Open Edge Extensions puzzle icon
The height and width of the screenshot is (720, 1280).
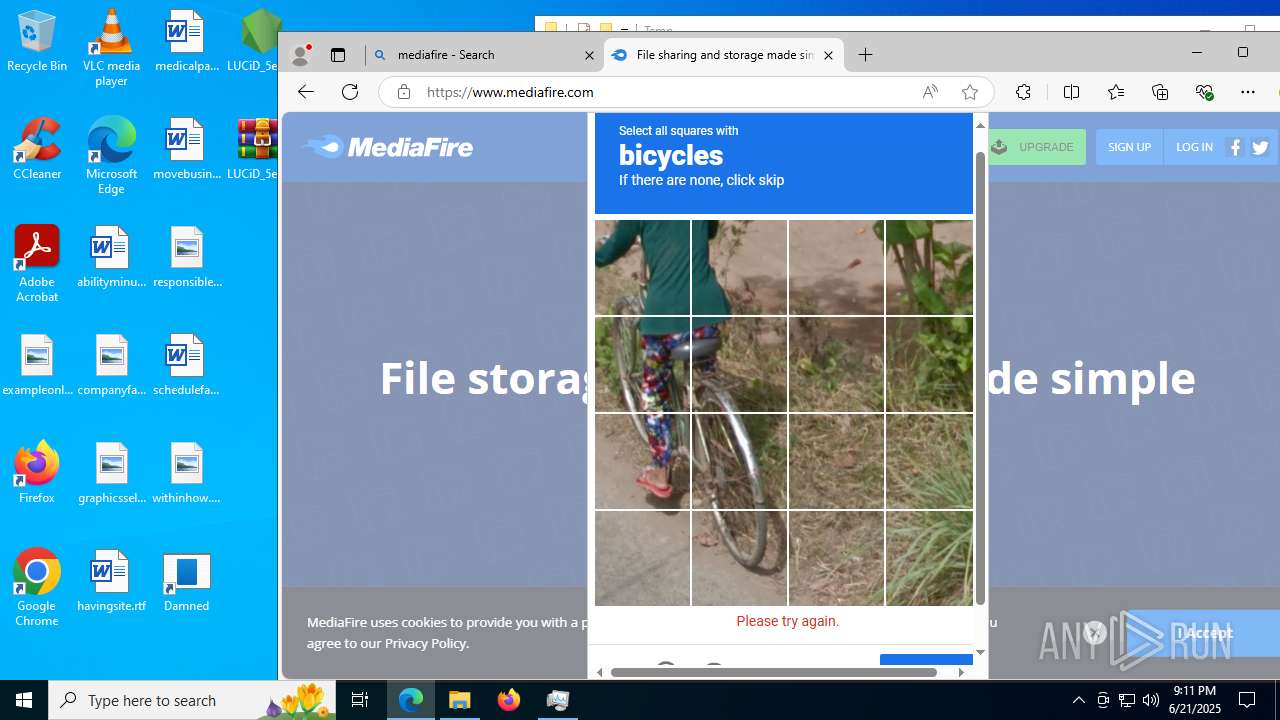1023,92
